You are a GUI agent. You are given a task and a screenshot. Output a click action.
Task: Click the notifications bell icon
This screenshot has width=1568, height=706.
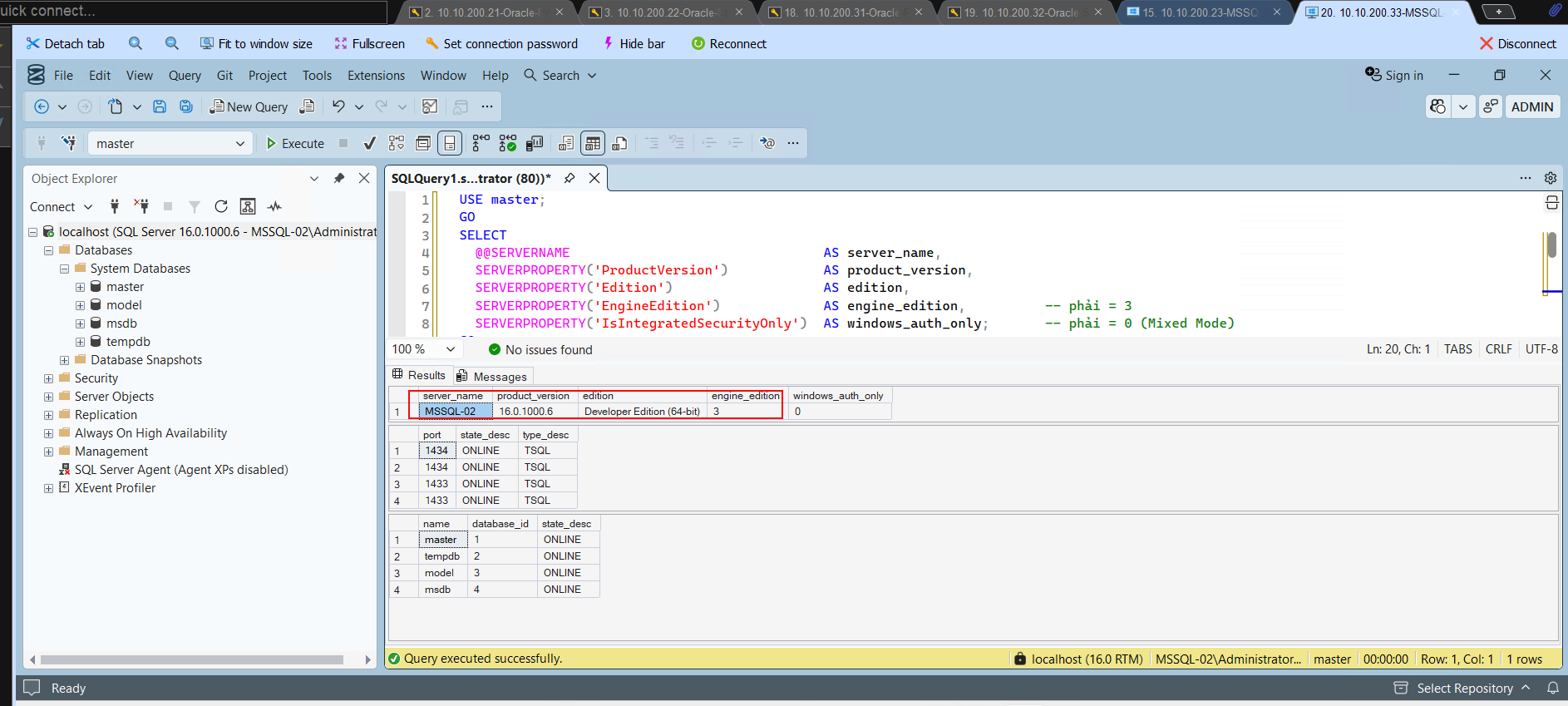tap(1552, 688)
